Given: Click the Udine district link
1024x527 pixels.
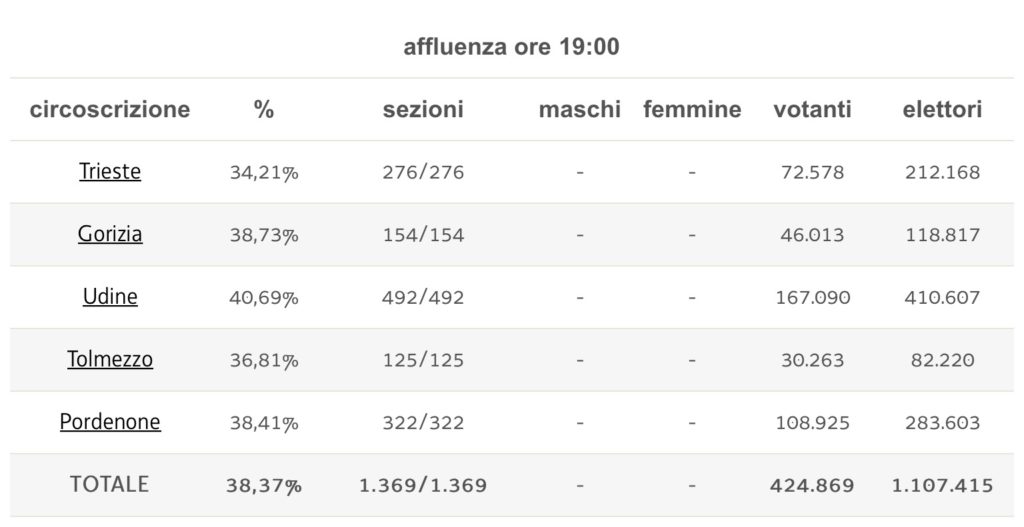Looking at the screenshot, I should [x=110, y=296].
